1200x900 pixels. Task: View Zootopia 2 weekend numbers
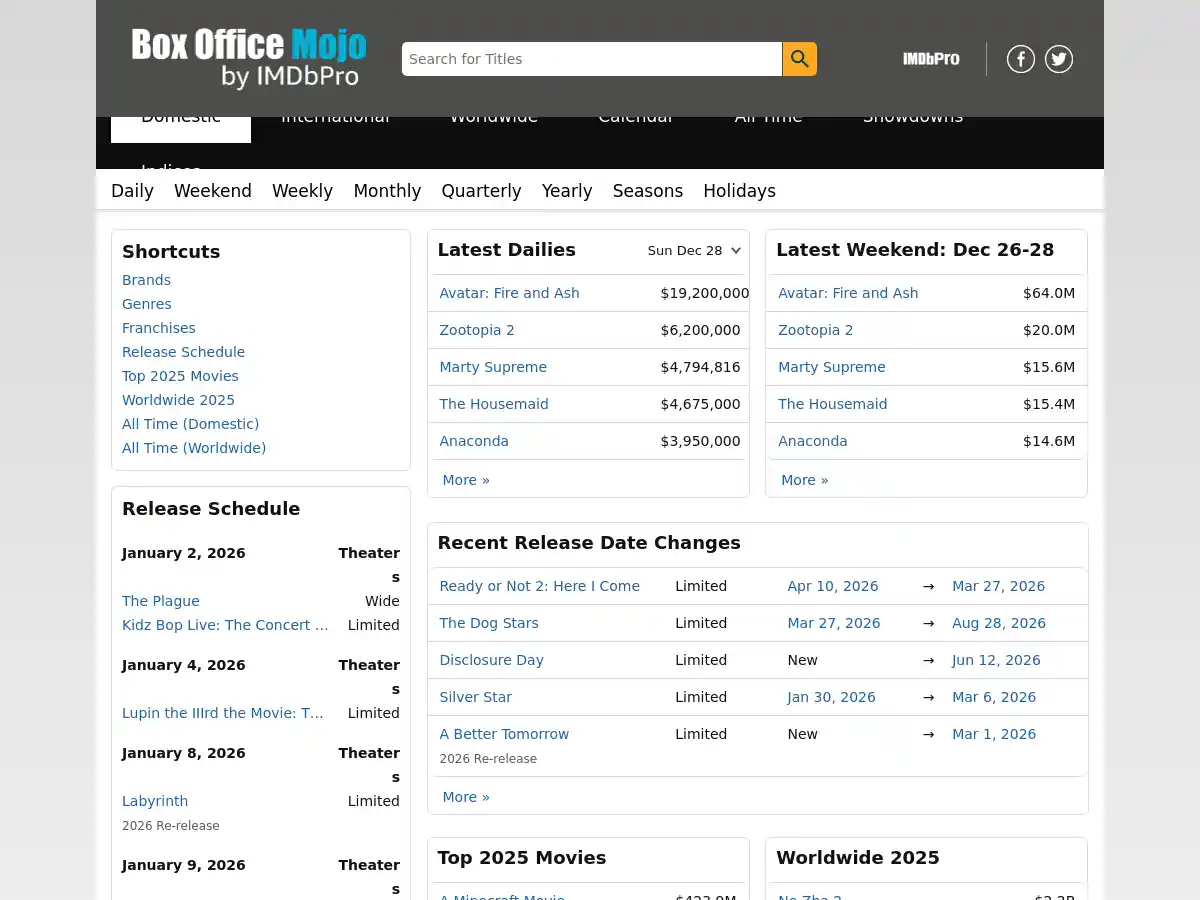click(815, 330)
